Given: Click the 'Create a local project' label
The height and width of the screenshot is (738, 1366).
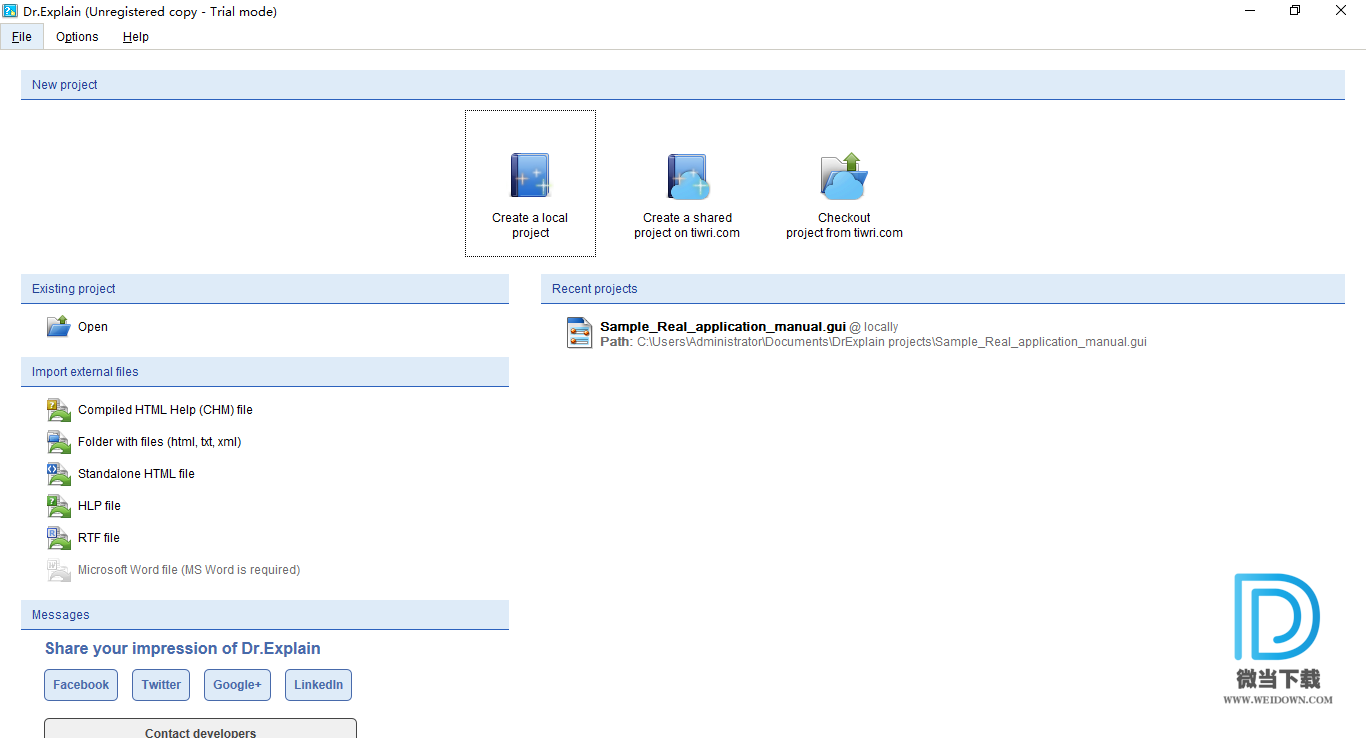Looking at the screenshot, I should click(x=530, y=225).
